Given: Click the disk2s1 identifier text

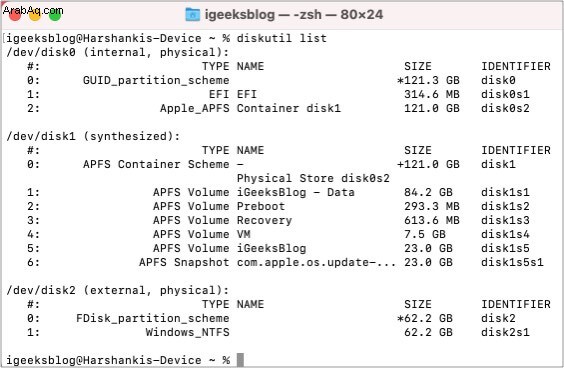Looking at the screenshot, I should point(505,332).
